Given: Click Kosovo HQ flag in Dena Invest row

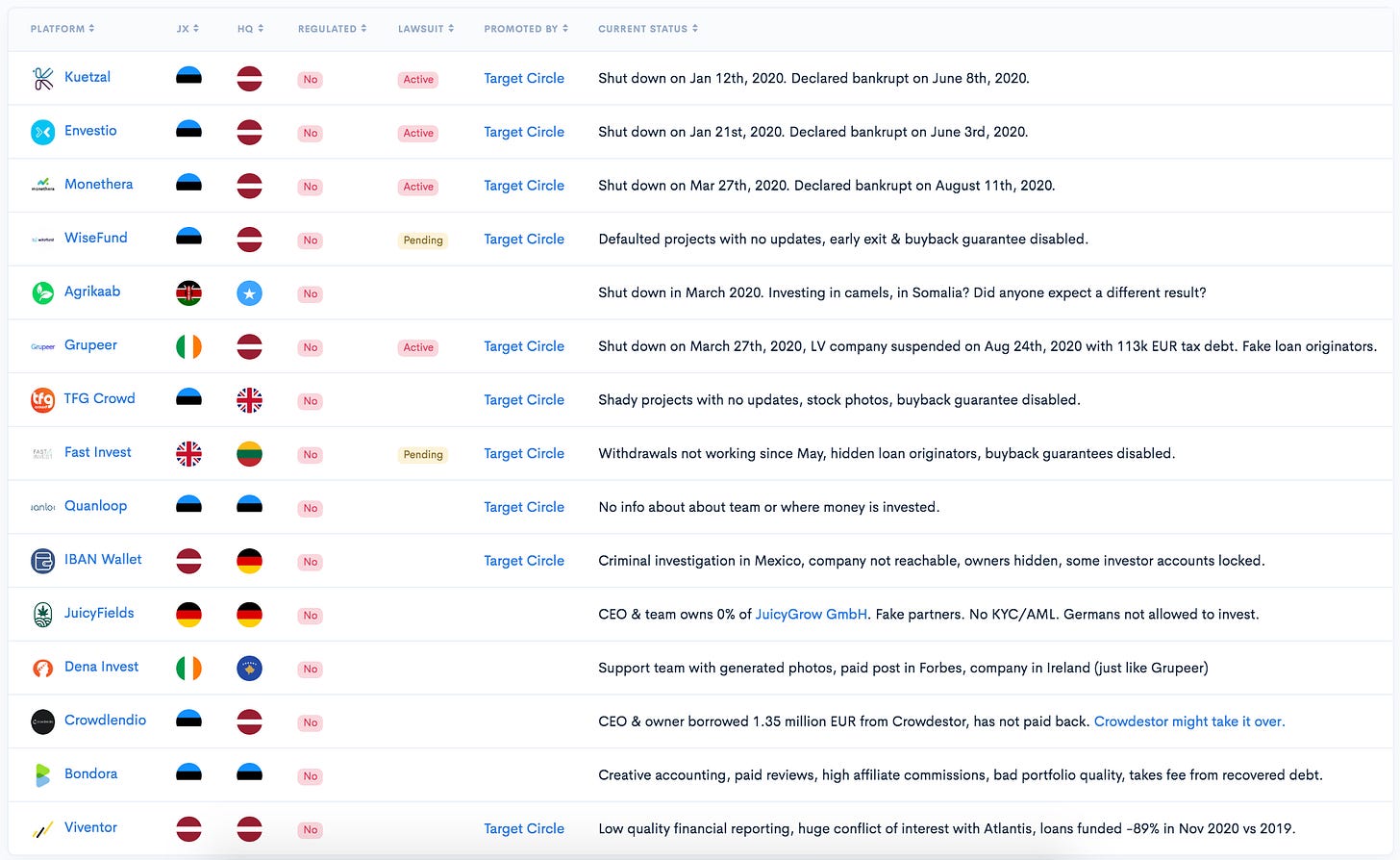Looking at the screenshot, I should (x=249, y=669).
